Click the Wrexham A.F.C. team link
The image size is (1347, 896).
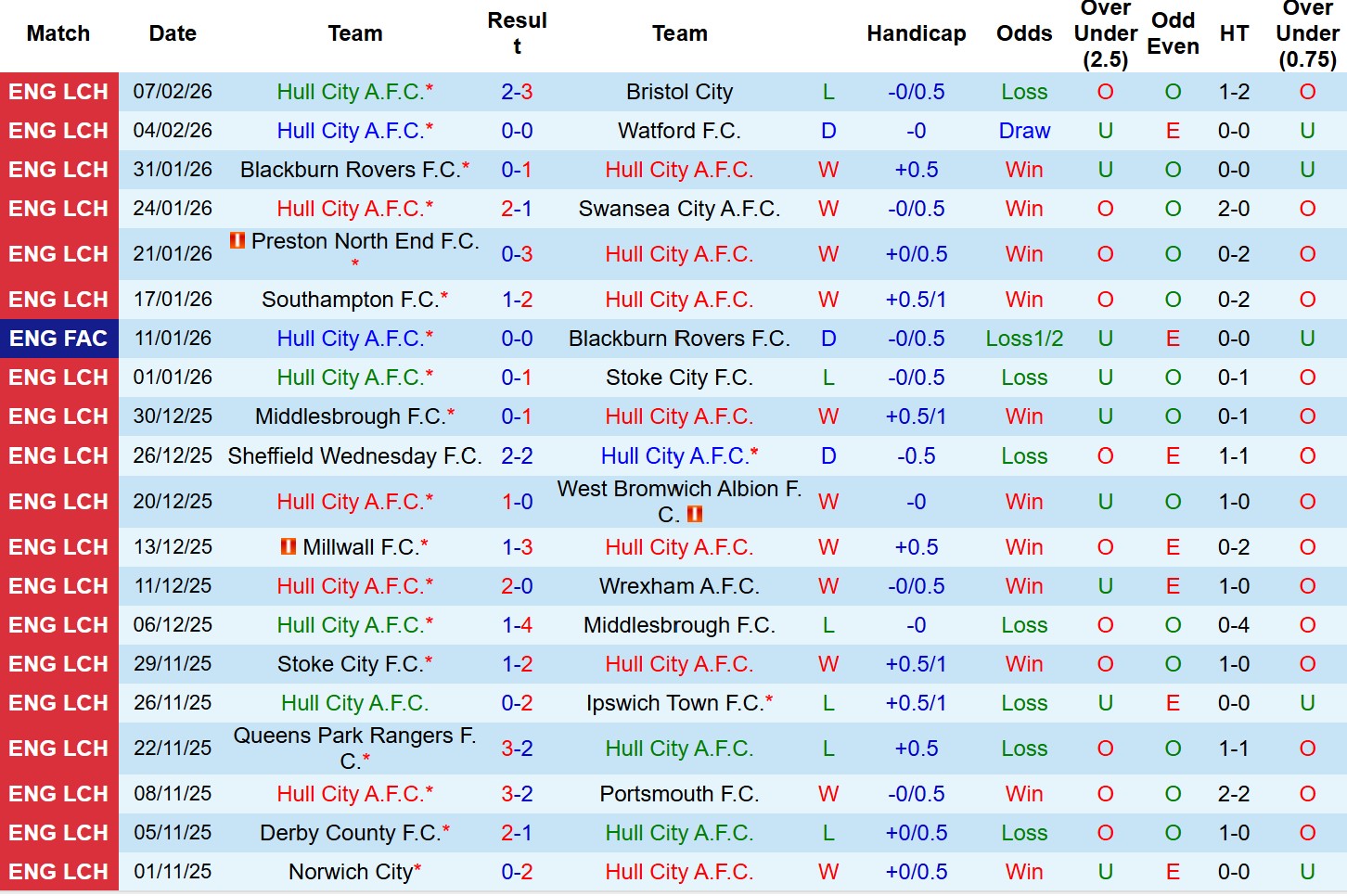tap(679, 586)
